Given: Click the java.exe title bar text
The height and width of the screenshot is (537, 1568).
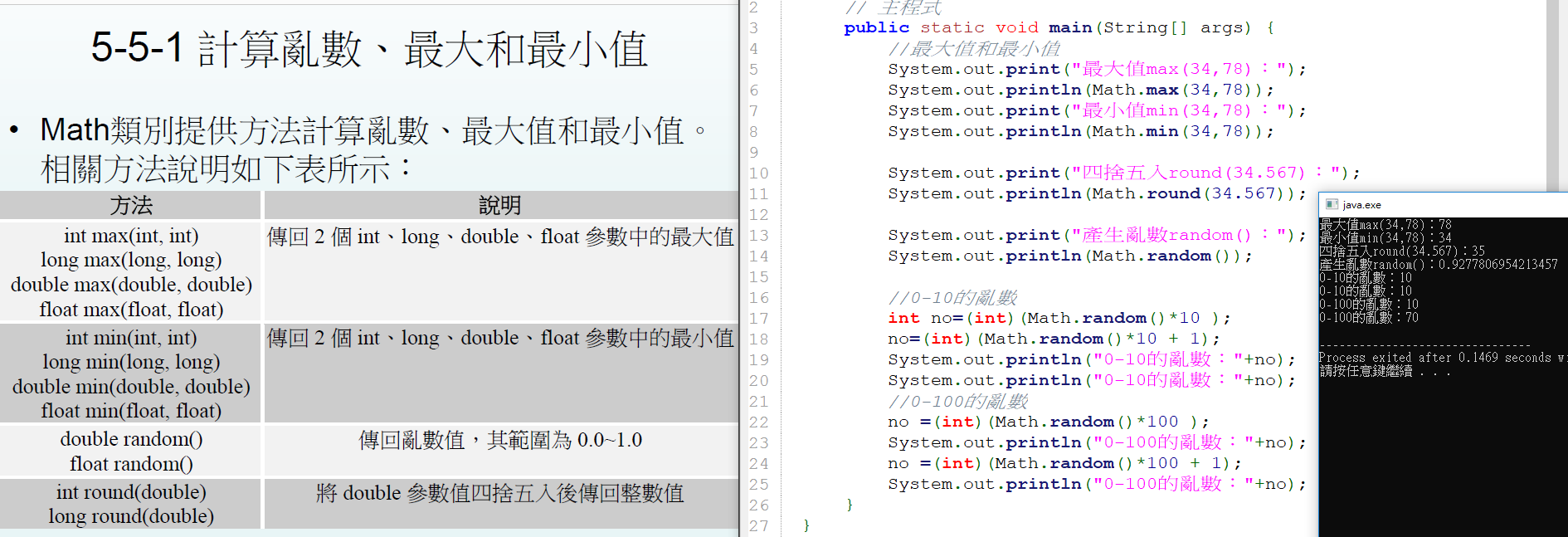Looking at the screenshot, I should tap(1362, 205).
